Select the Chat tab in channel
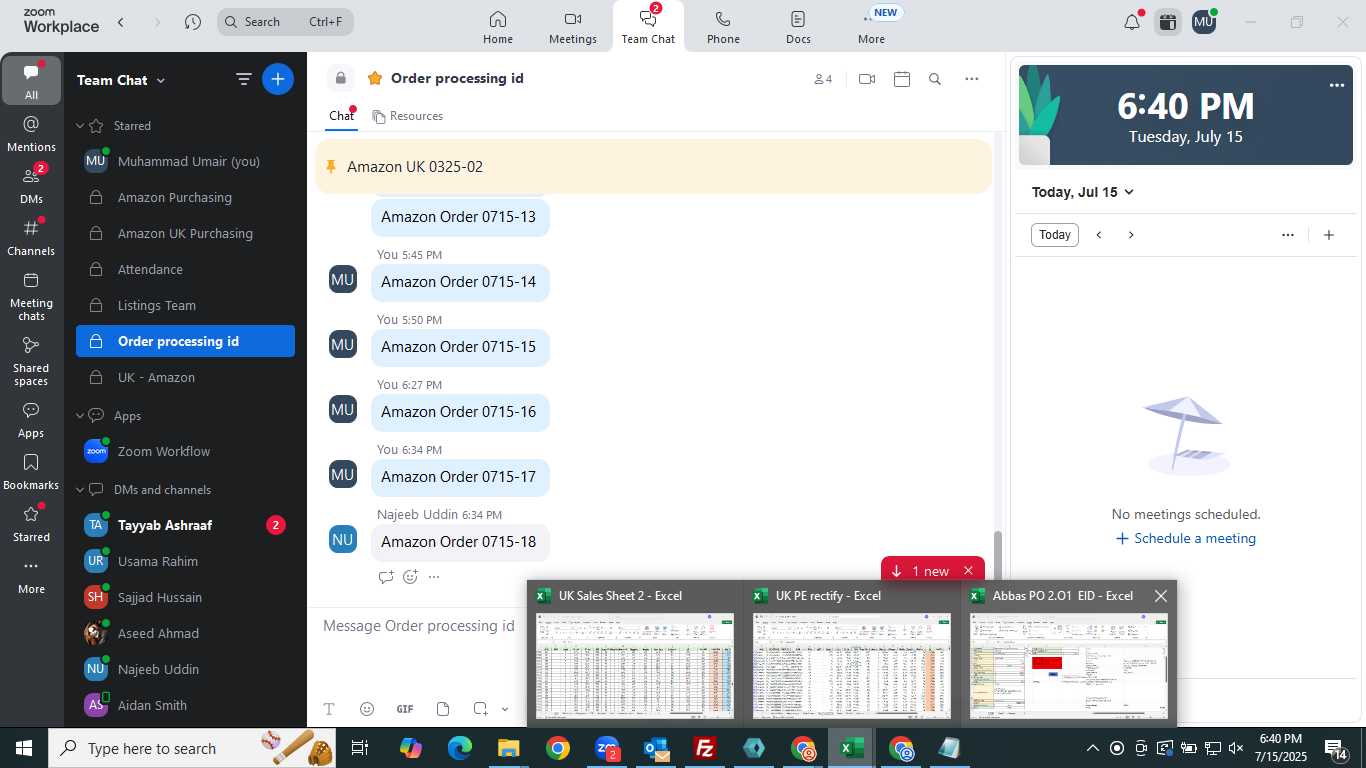The height and width of the screenshot is (768, 1366). (x=341, y=116)
